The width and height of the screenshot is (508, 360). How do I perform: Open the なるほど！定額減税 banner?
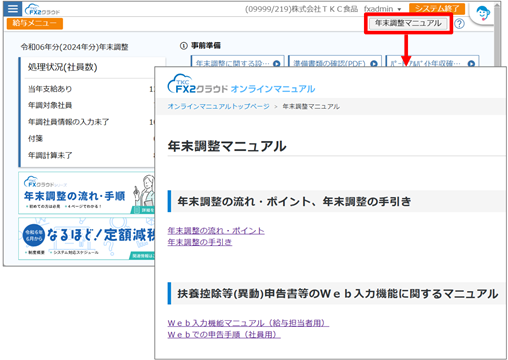[87, 238]
